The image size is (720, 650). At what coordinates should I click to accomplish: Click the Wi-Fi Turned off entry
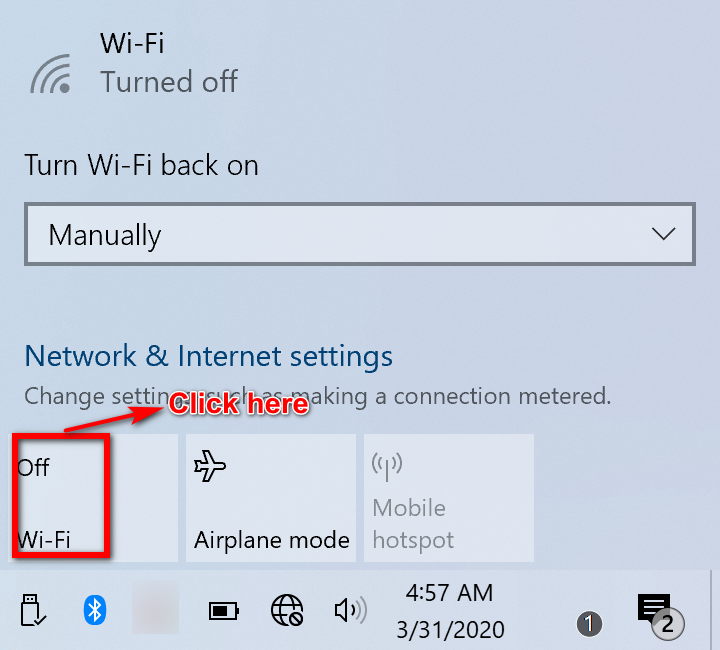click(133, 63)
